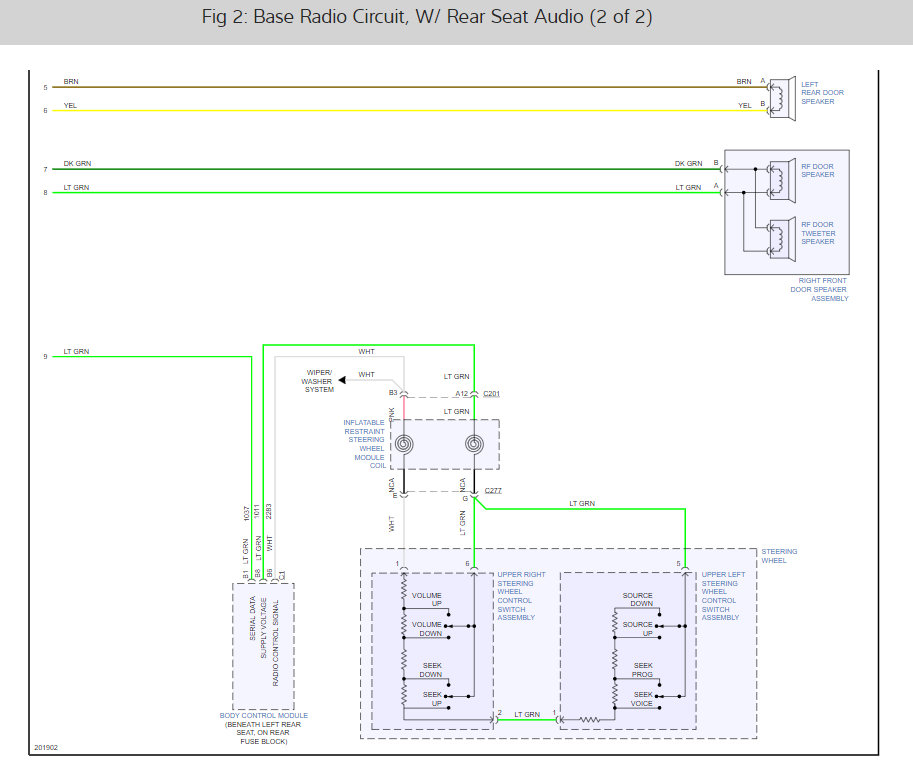
Task: Click the 'RF DOOR TWEETER SPEAKER' label
Action: pyautogui.click(x=818, y=233)
